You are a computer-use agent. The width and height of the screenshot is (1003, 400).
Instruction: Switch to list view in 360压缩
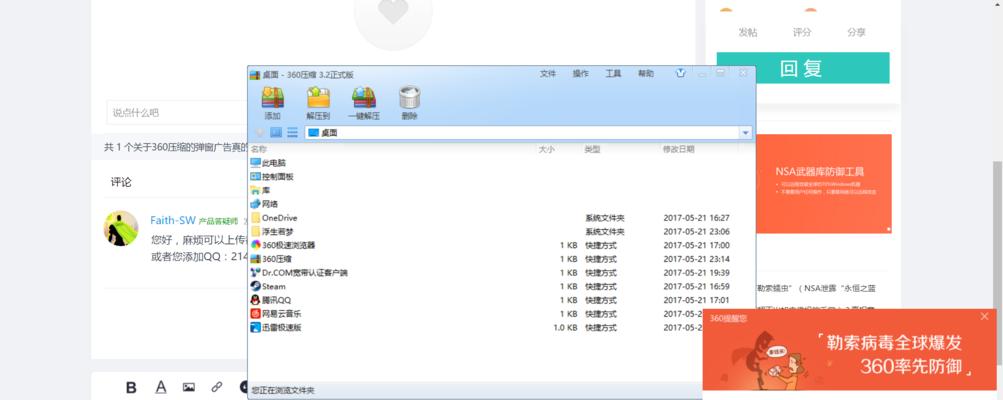click(x=292, y=132)
